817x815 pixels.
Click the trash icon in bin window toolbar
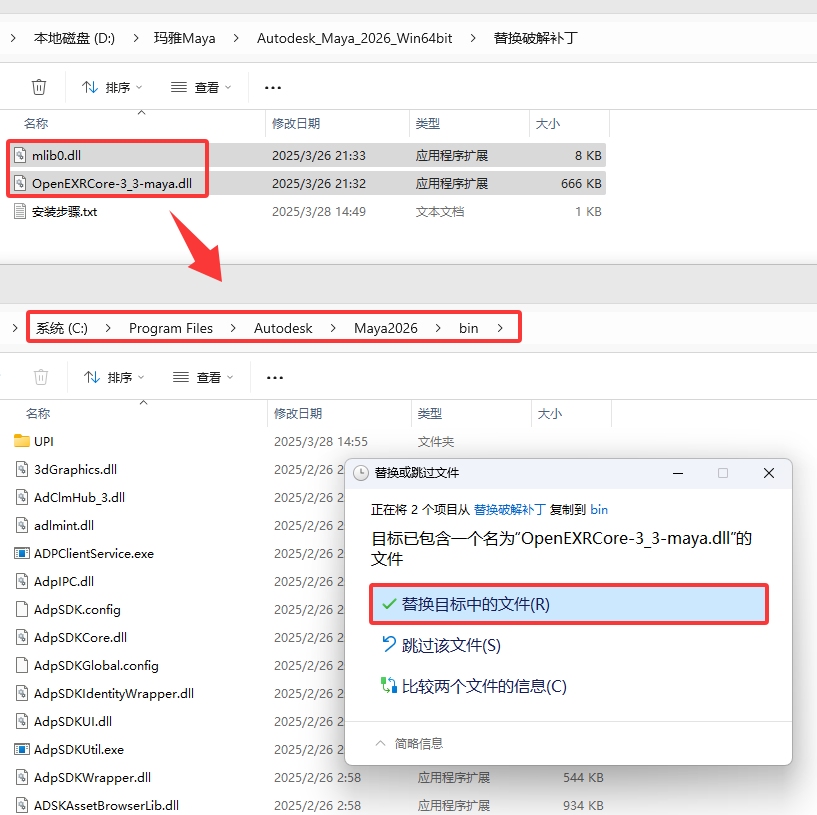coord(41,377)
